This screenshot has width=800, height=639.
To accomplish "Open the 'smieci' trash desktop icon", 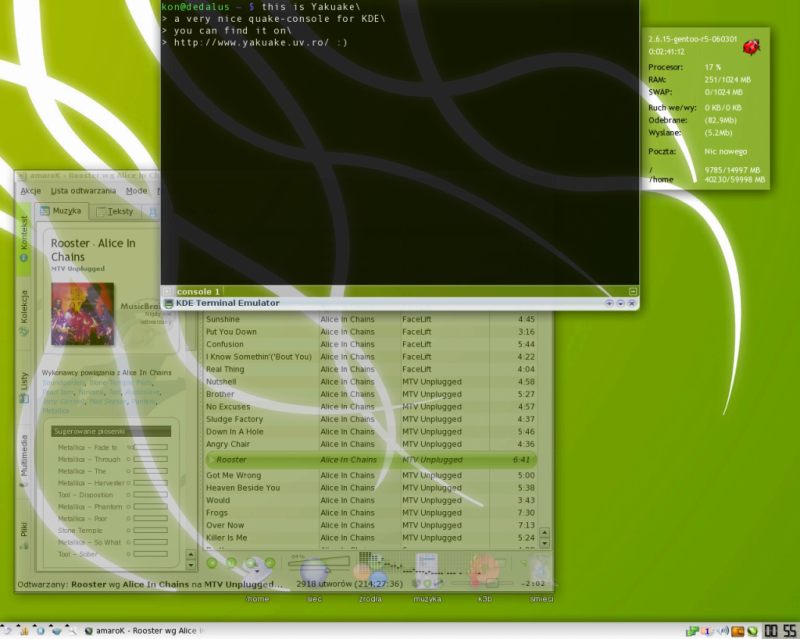I will coord(541,579).
